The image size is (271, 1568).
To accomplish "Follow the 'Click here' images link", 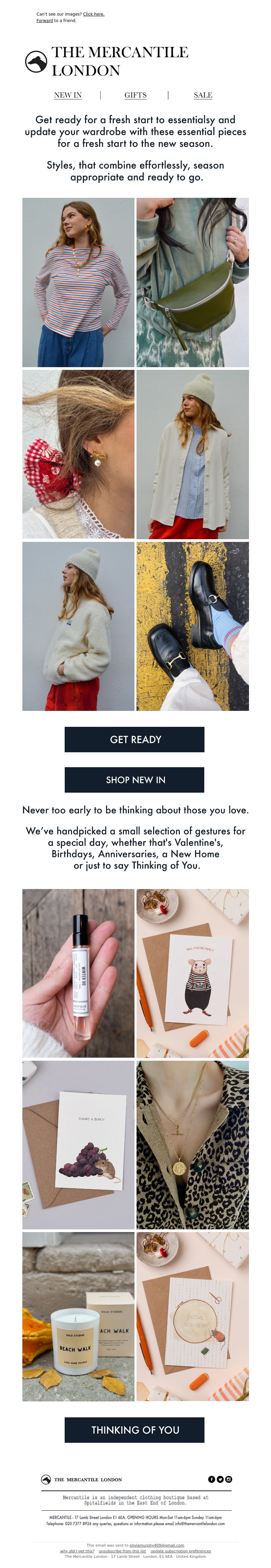I will point(93,14).
